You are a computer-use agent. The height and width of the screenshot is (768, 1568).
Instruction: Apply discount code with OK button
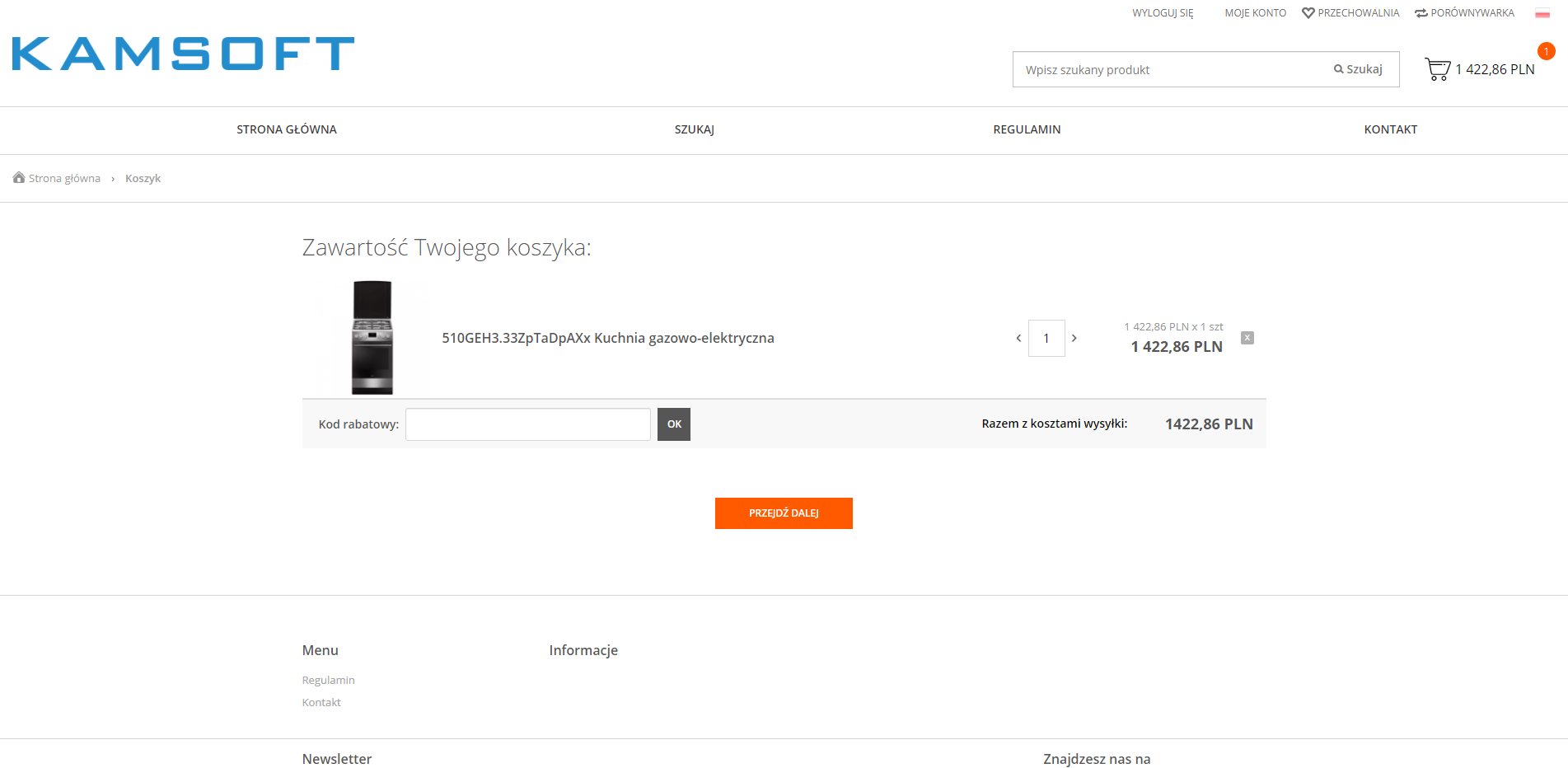click(x=674, y=424)
